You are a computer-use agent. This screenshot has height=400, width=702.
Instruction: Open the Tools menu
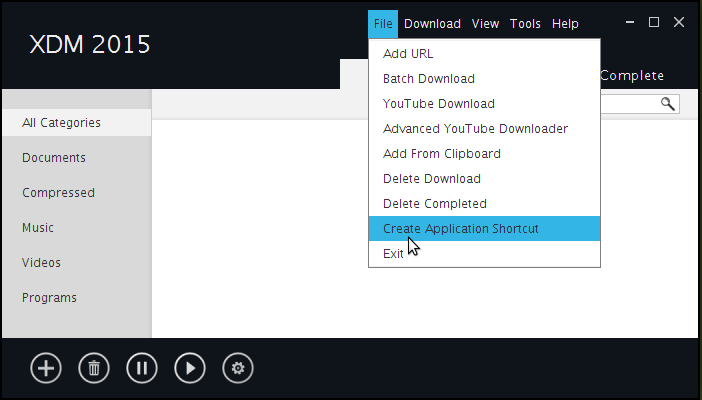point(525,24)
